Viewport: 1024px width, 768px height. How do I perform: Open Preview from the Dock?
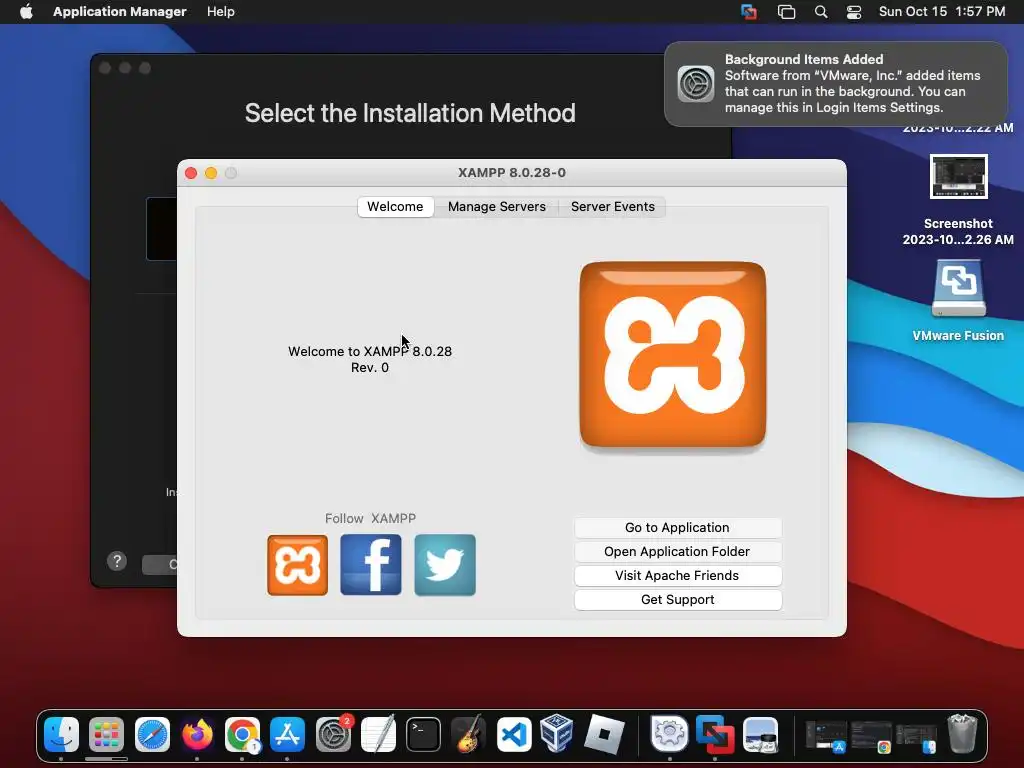[x=760, y=735]
